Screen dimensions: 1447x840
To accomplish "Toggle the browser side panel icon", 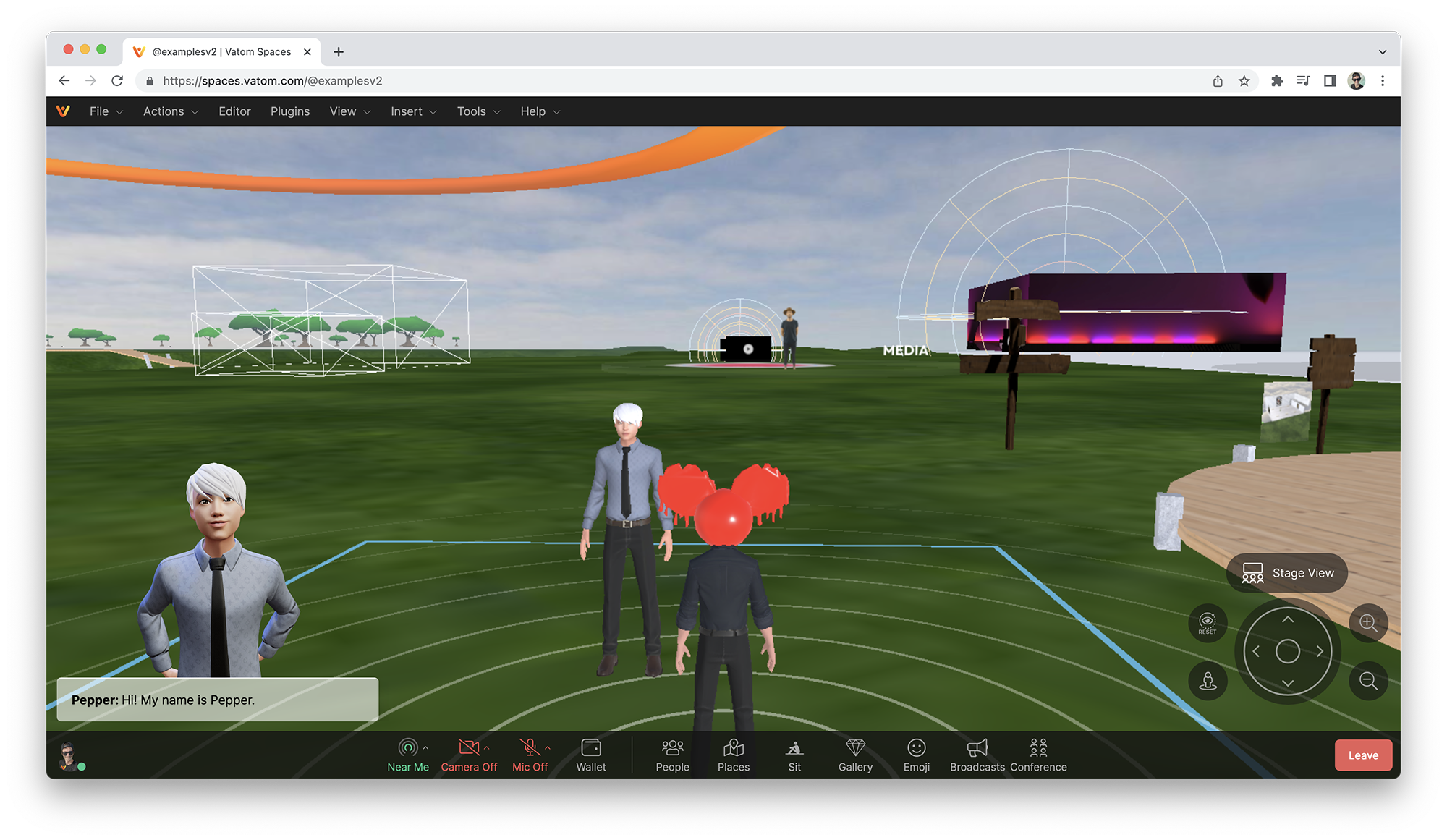I will coord(1329,81).
